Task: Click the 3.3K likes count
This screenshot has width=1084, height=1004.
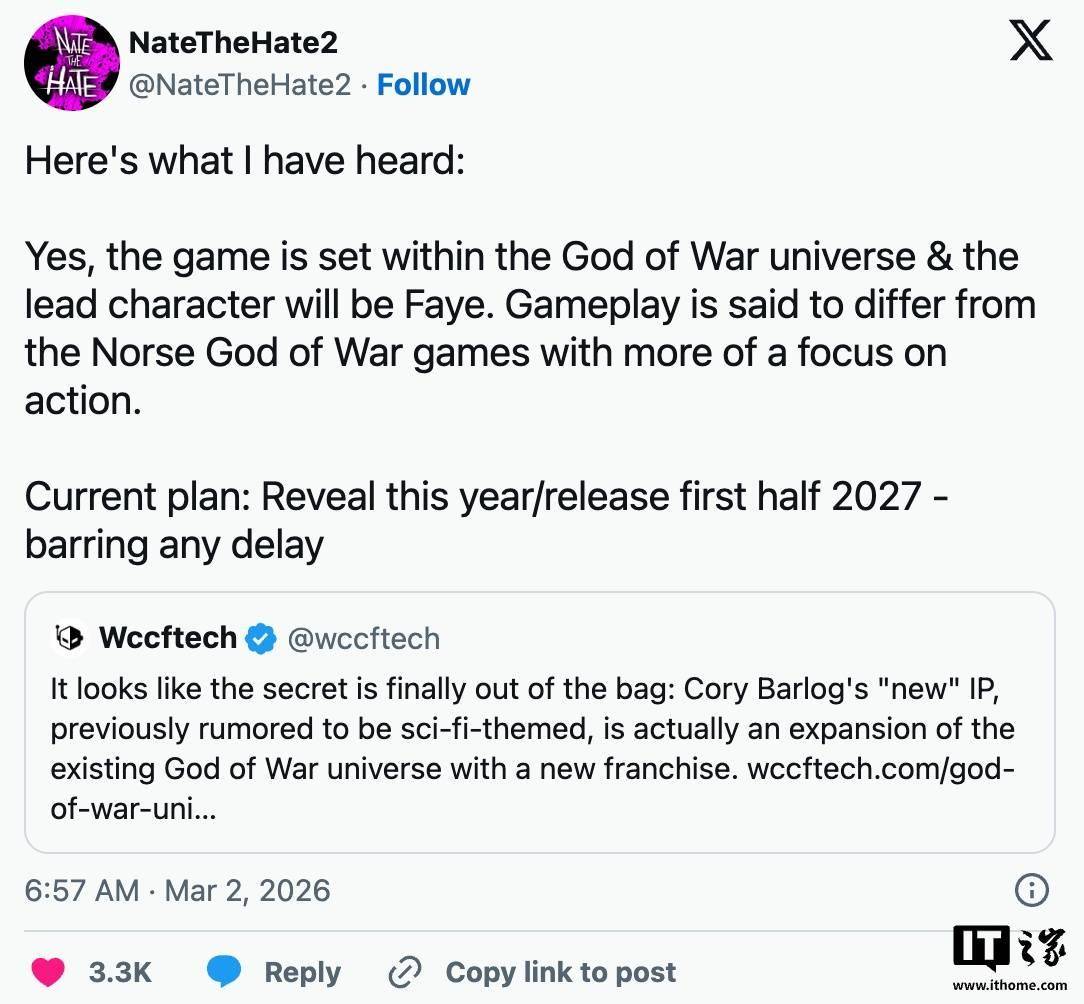Action: 120,972
